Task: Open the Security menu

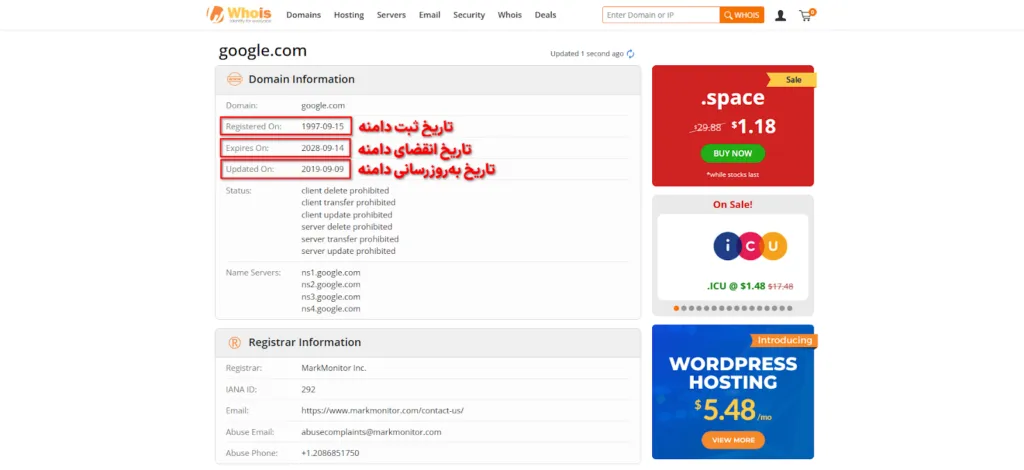Action: (469, 15)
